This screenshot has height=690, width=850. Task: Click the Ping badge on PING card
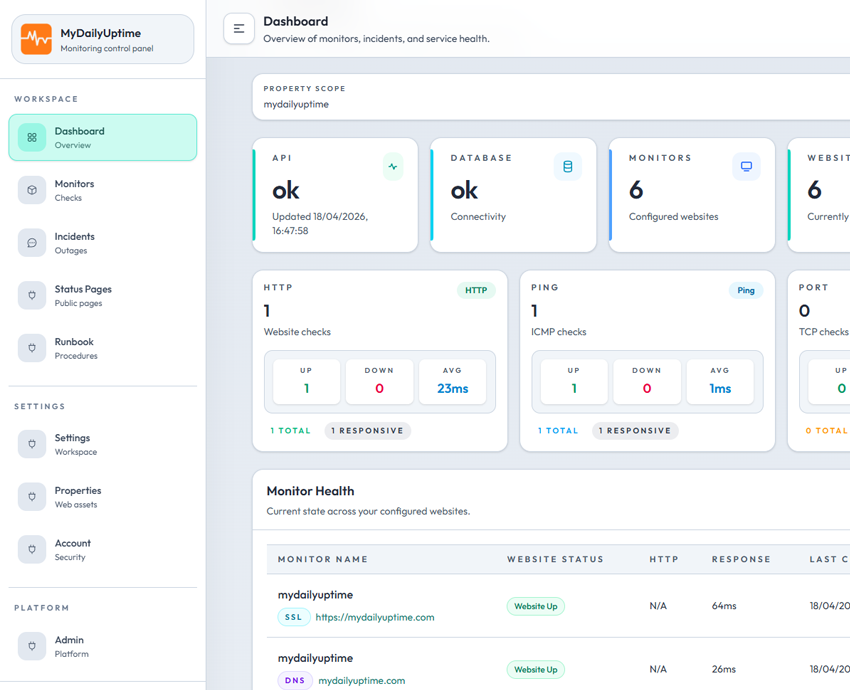746,291
